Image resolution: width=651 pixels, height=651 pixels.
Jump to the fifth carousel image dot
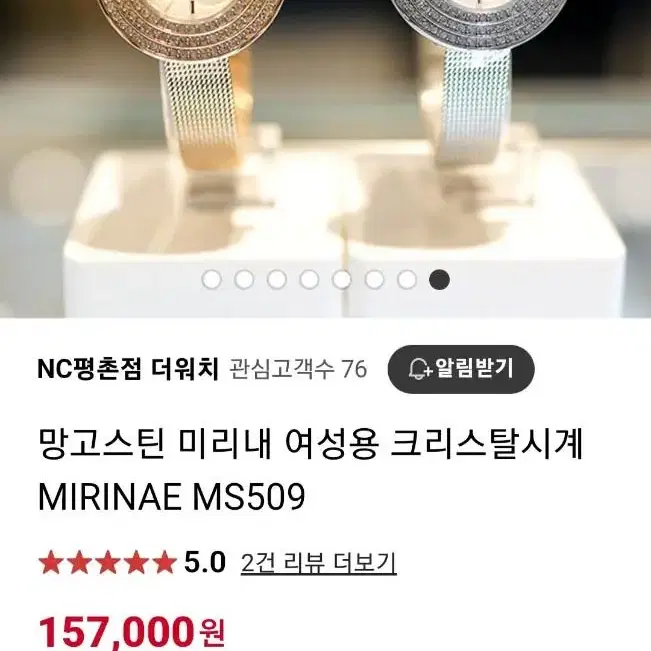pyautogui.click(x=342, y=279)
